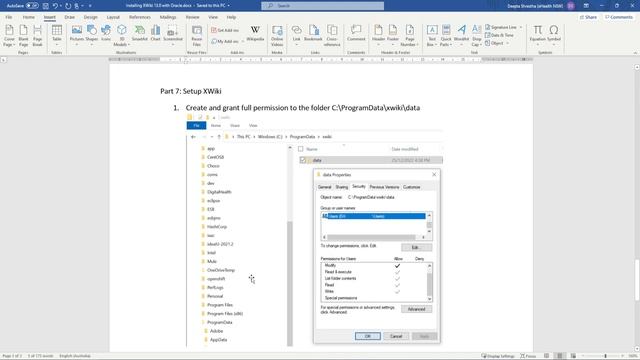The image size is (640, 360).
Task: Adjust the zoom slider handle
Action: (x=605, y=356)
